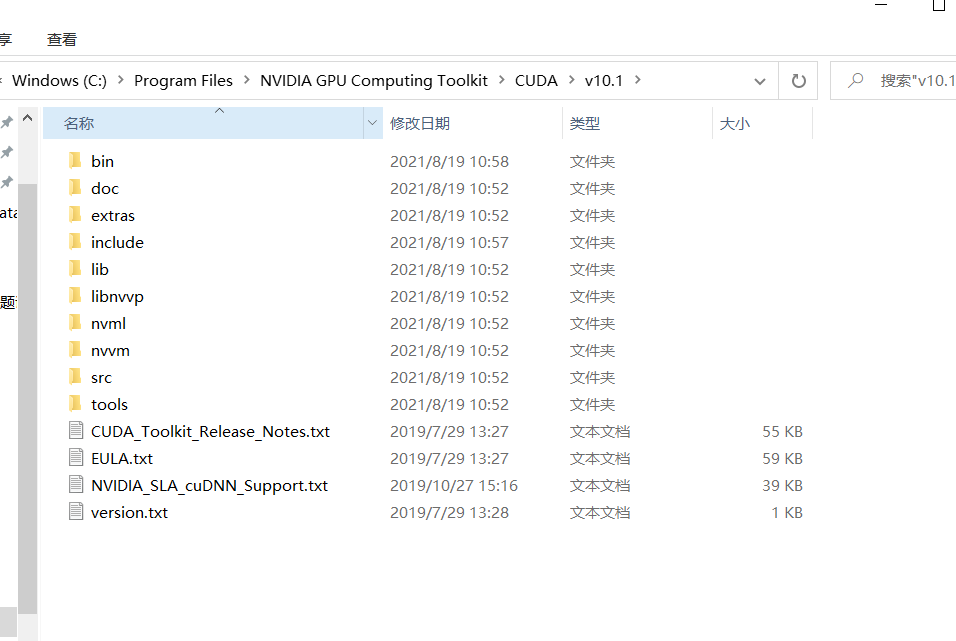Go to NVIDIA GPU Computing Toolkit breadcrumb
This screenshot has width=956, height=641.
374,81
